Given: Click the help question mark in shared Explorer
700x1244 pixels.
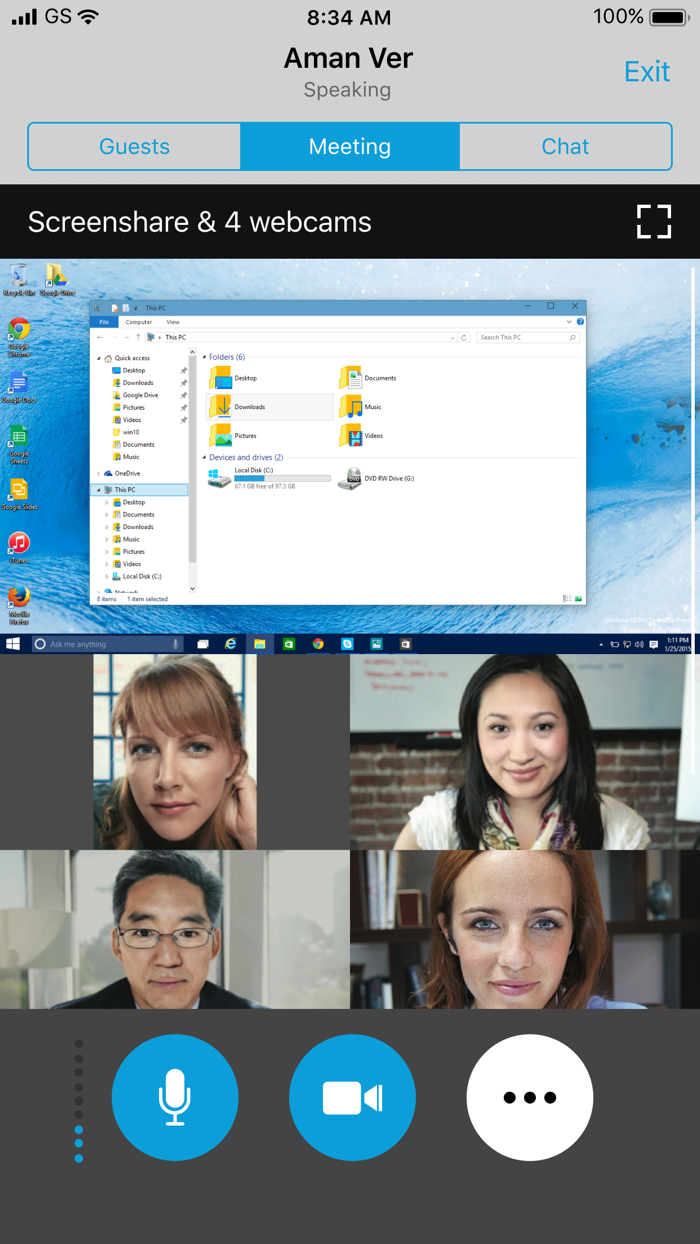Looking at the screenshot, I should (580, 322).
